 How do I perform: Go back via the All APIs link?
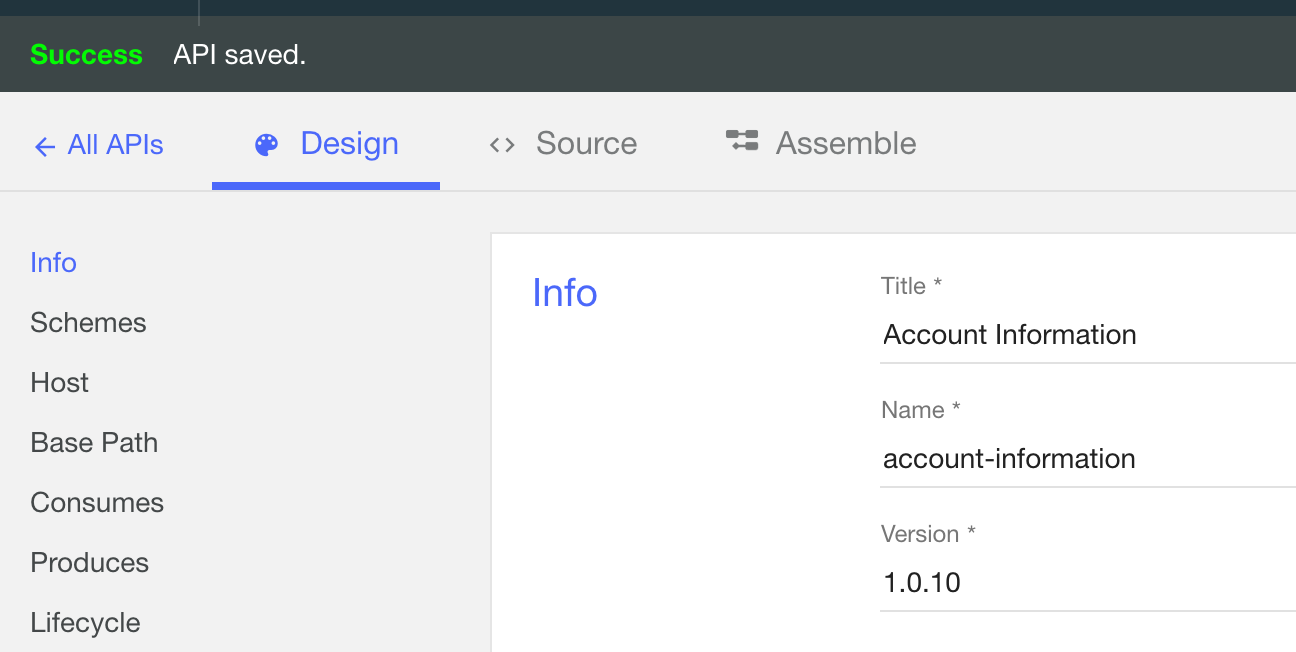pos(115,145)
